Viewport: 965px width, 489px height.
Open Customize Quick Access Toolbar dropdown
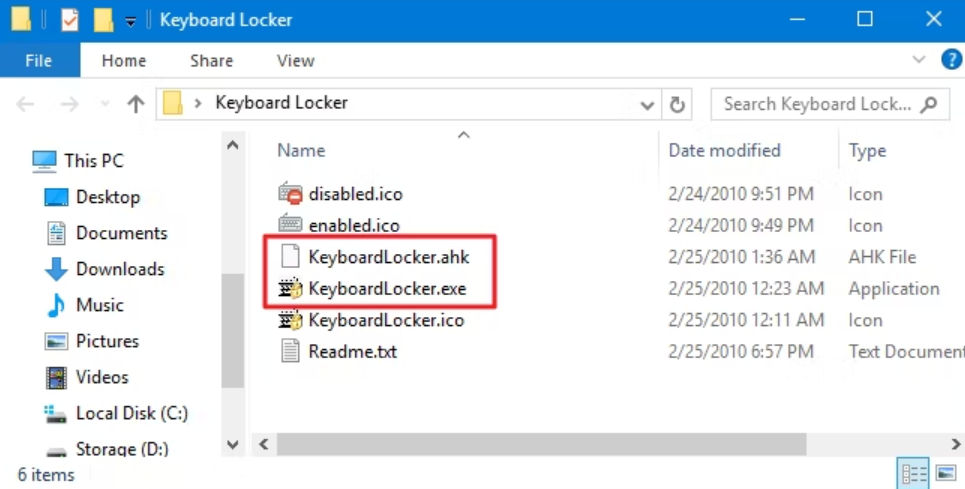pos(130,22)
